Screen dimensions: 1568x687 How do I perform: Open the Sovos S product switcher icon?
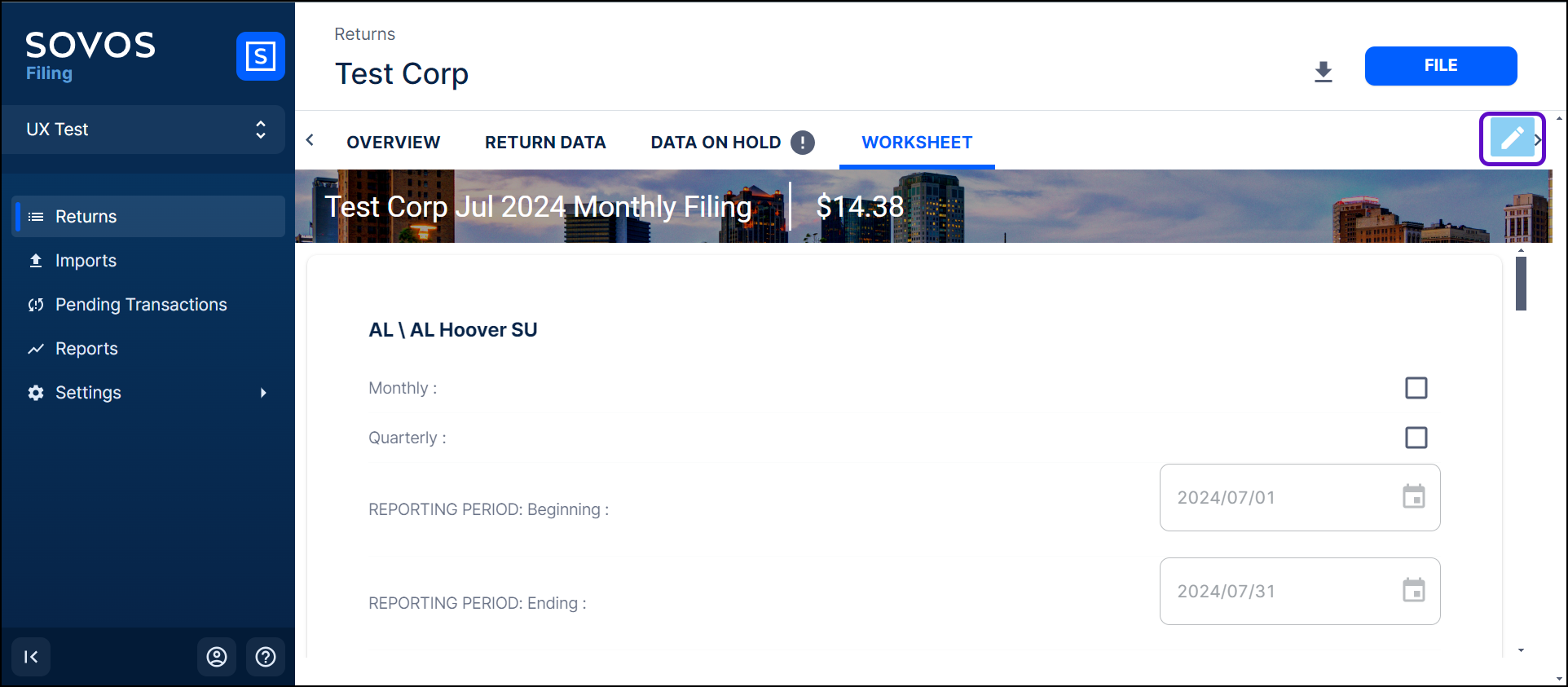pyautogui.click(x=260, y=56)
